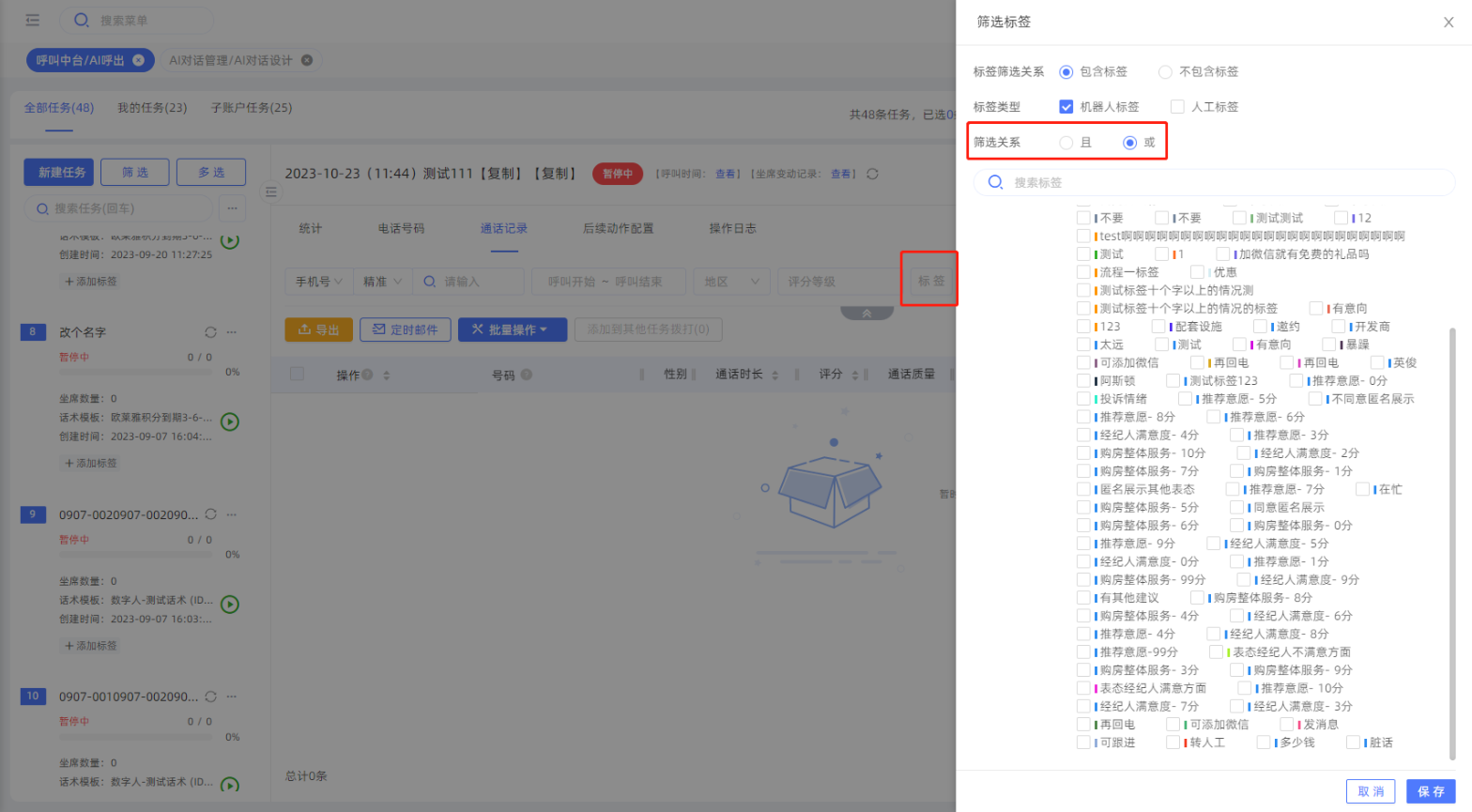Close the 呼叫中台/AI呼出 tab

(x=138, y=60)
